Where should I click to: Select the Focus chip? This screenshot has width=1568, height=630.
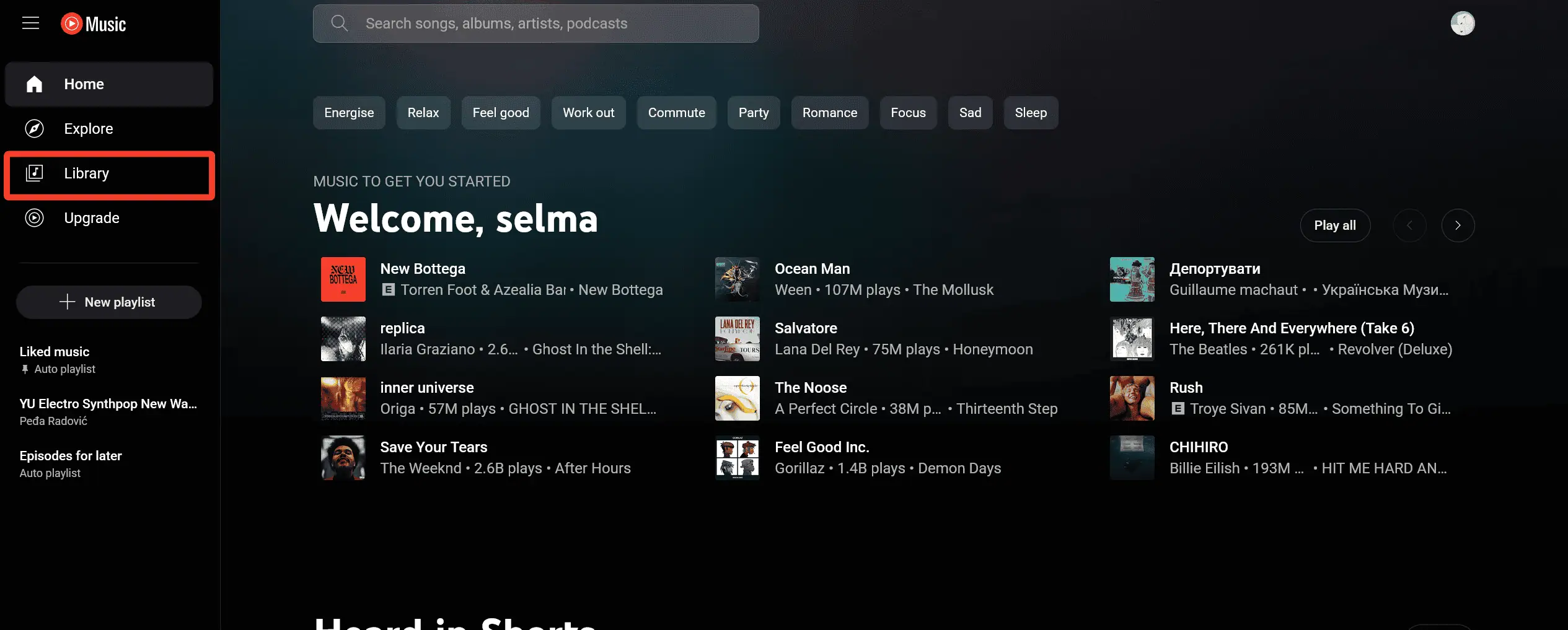click(909, 113)
